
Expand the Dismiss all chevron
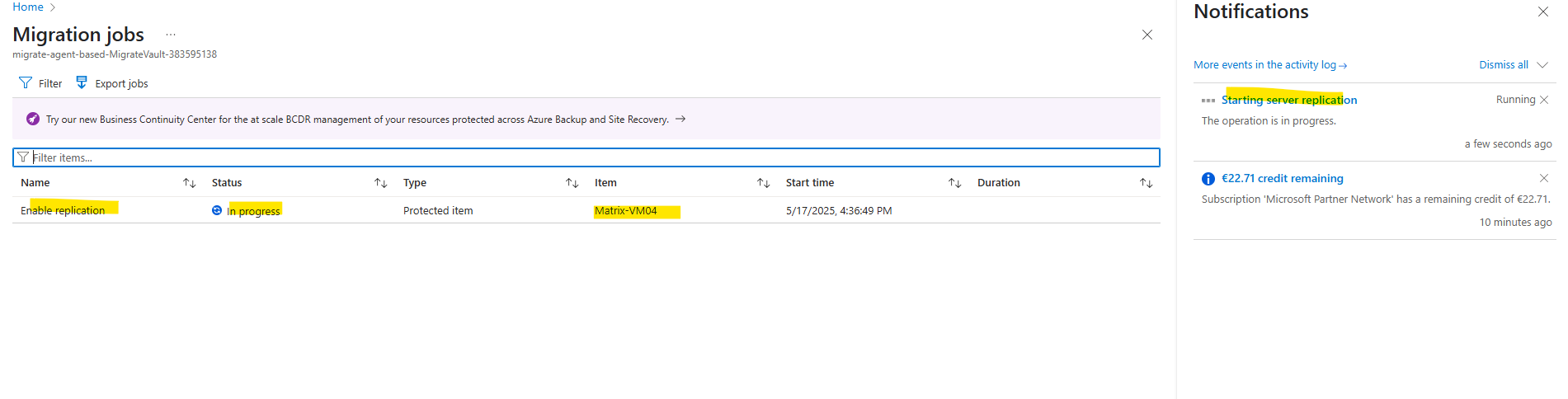[1542, 65]
